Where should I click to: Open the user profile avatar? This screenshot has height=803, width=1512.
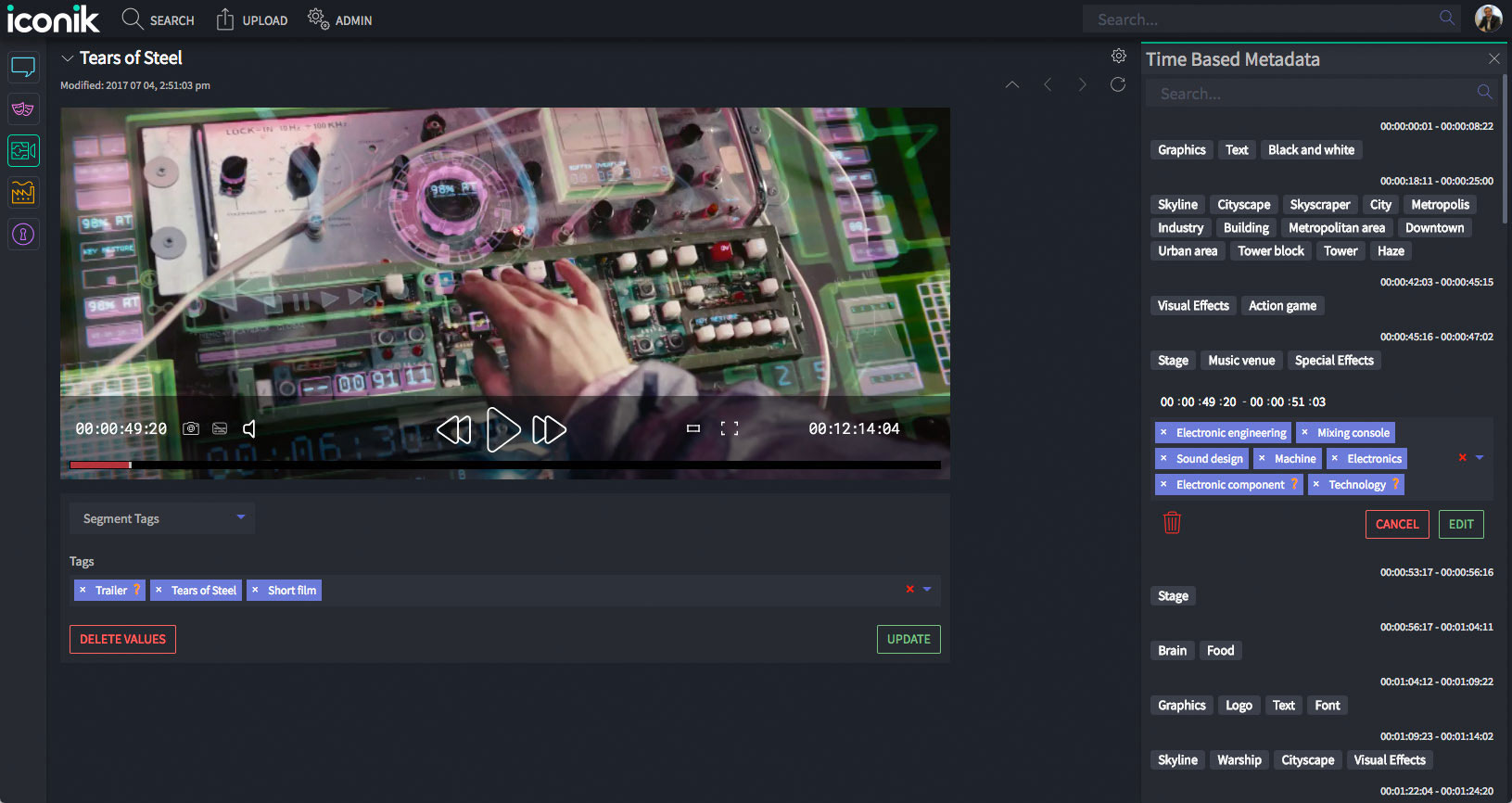[x=1488, y=19]
